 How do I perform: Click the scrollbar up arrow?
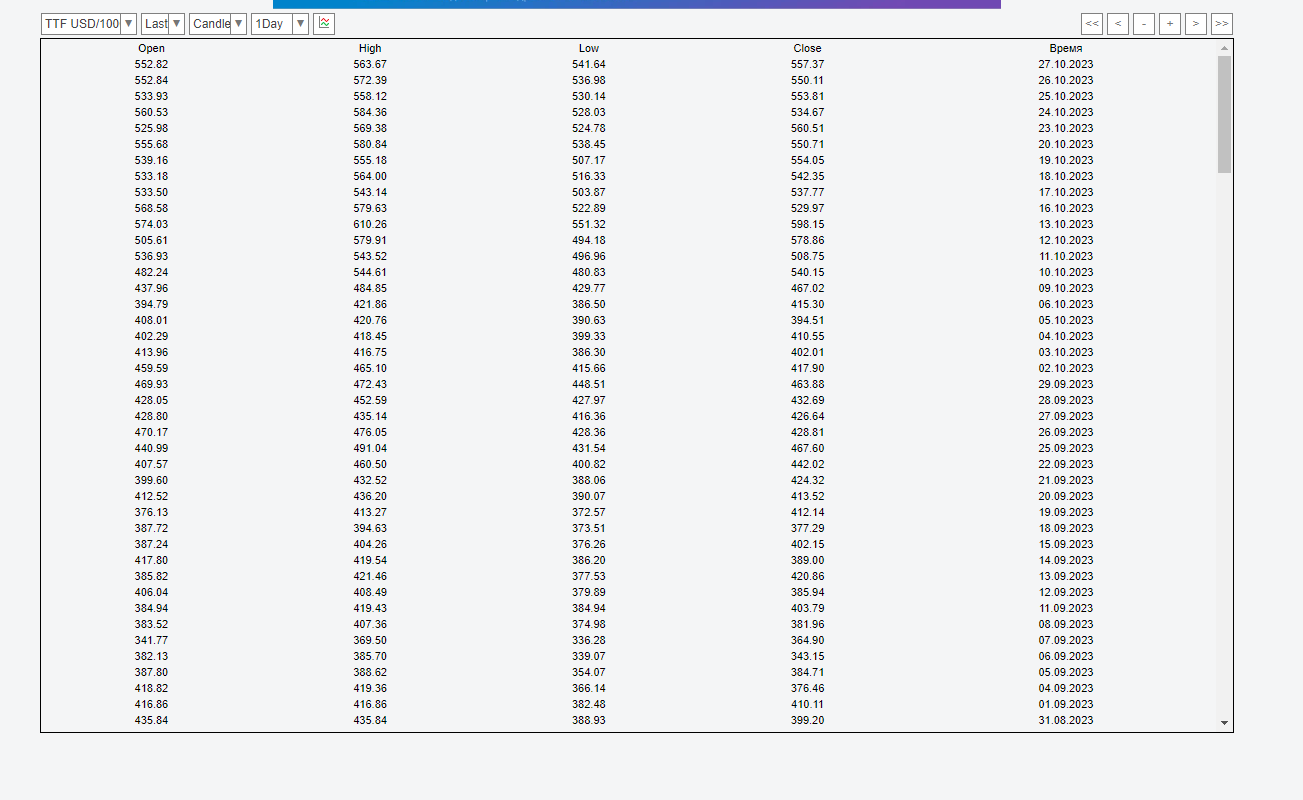(x=1224, y=47)
